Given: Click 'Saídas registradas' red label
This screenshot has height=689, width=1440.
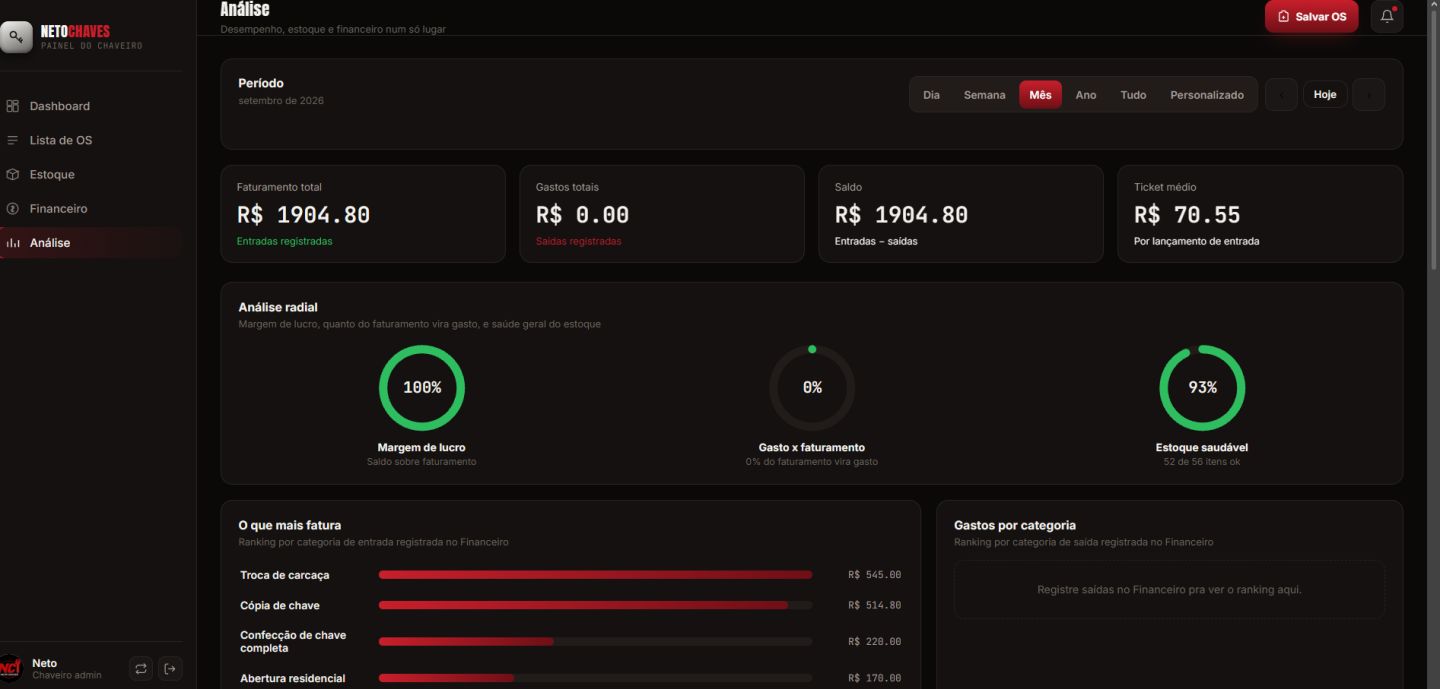Looking at the screenshot, I should click(578, 241).
